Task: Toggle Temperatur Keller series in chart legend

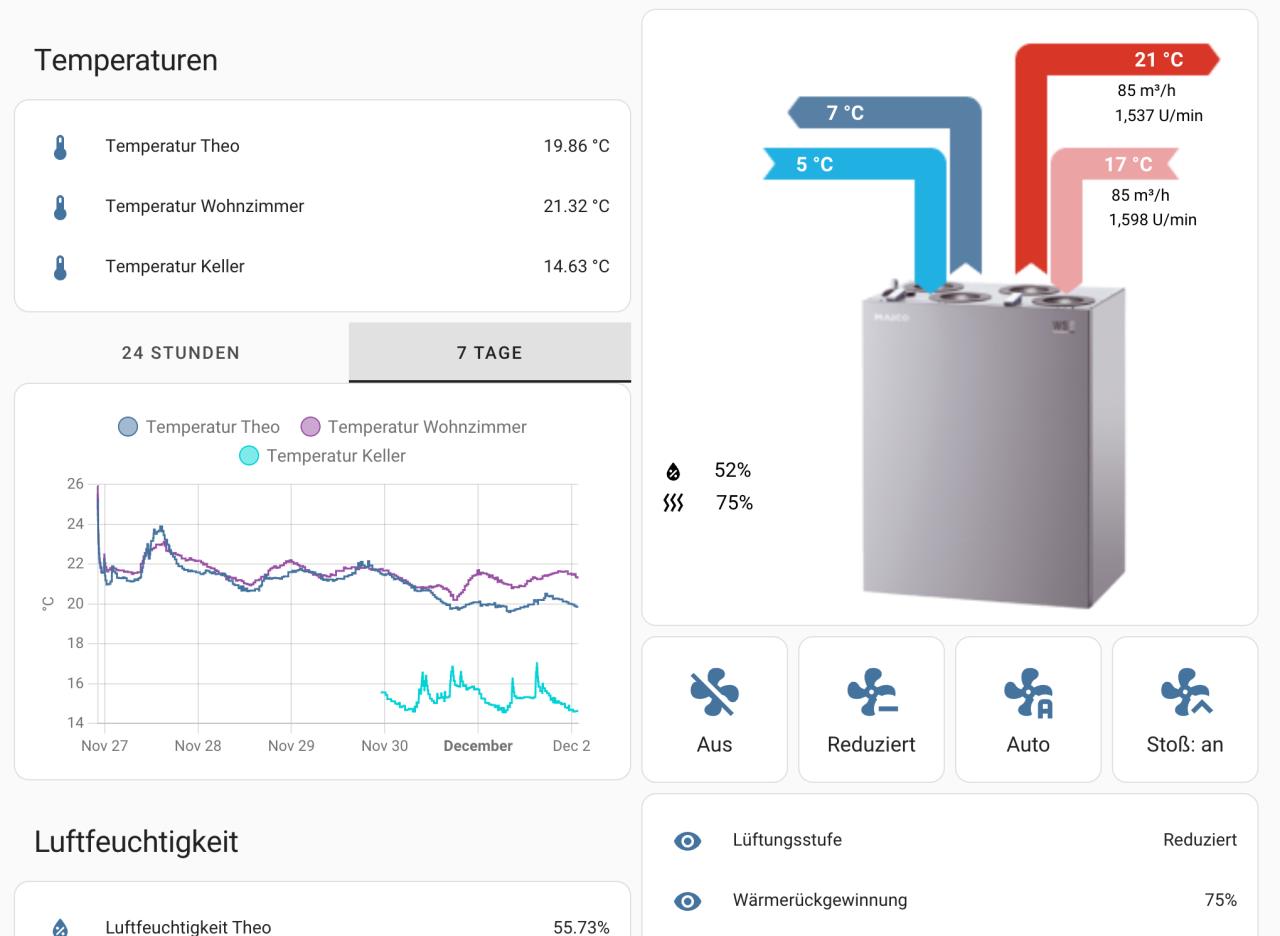Action: click(323, 456)
